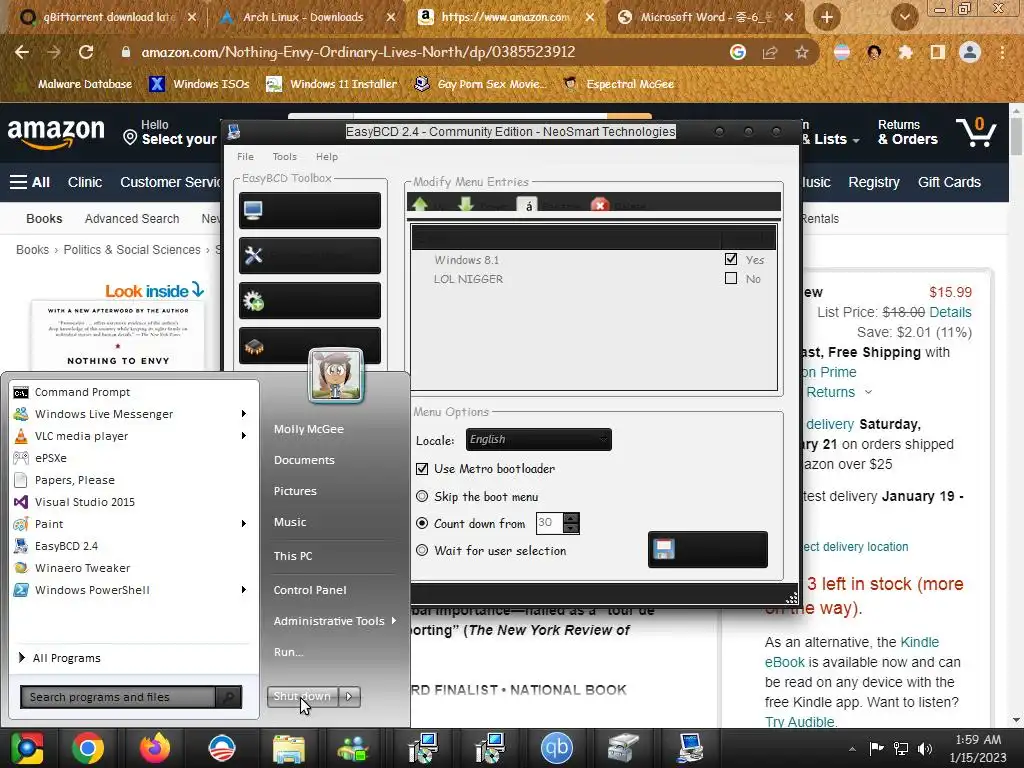
Task: Expand VLC media player submenu arrow
Action: pos(244,436)
